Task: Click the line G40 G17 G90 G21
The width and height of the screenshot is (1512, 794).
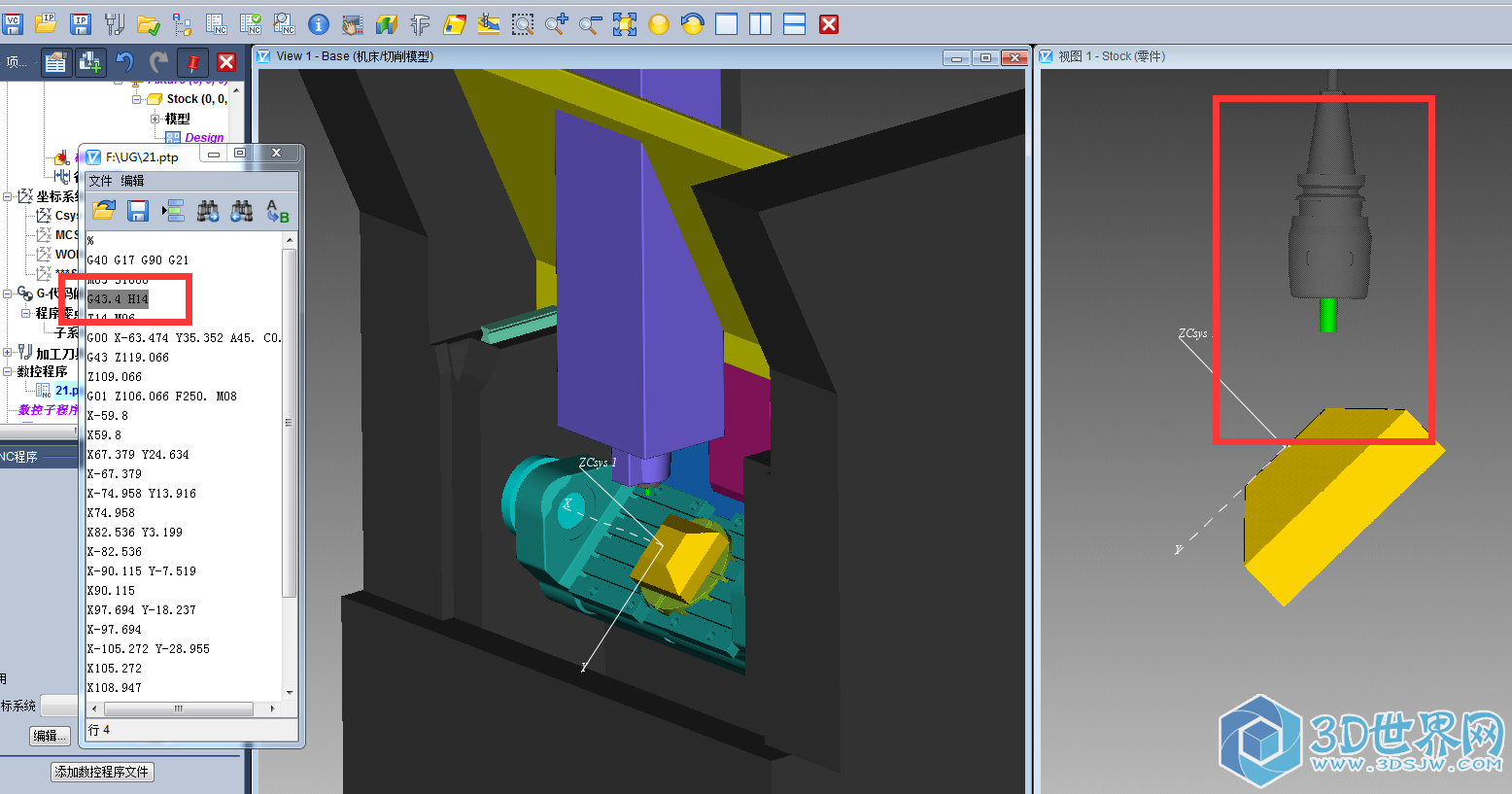Action: point(138,260)
